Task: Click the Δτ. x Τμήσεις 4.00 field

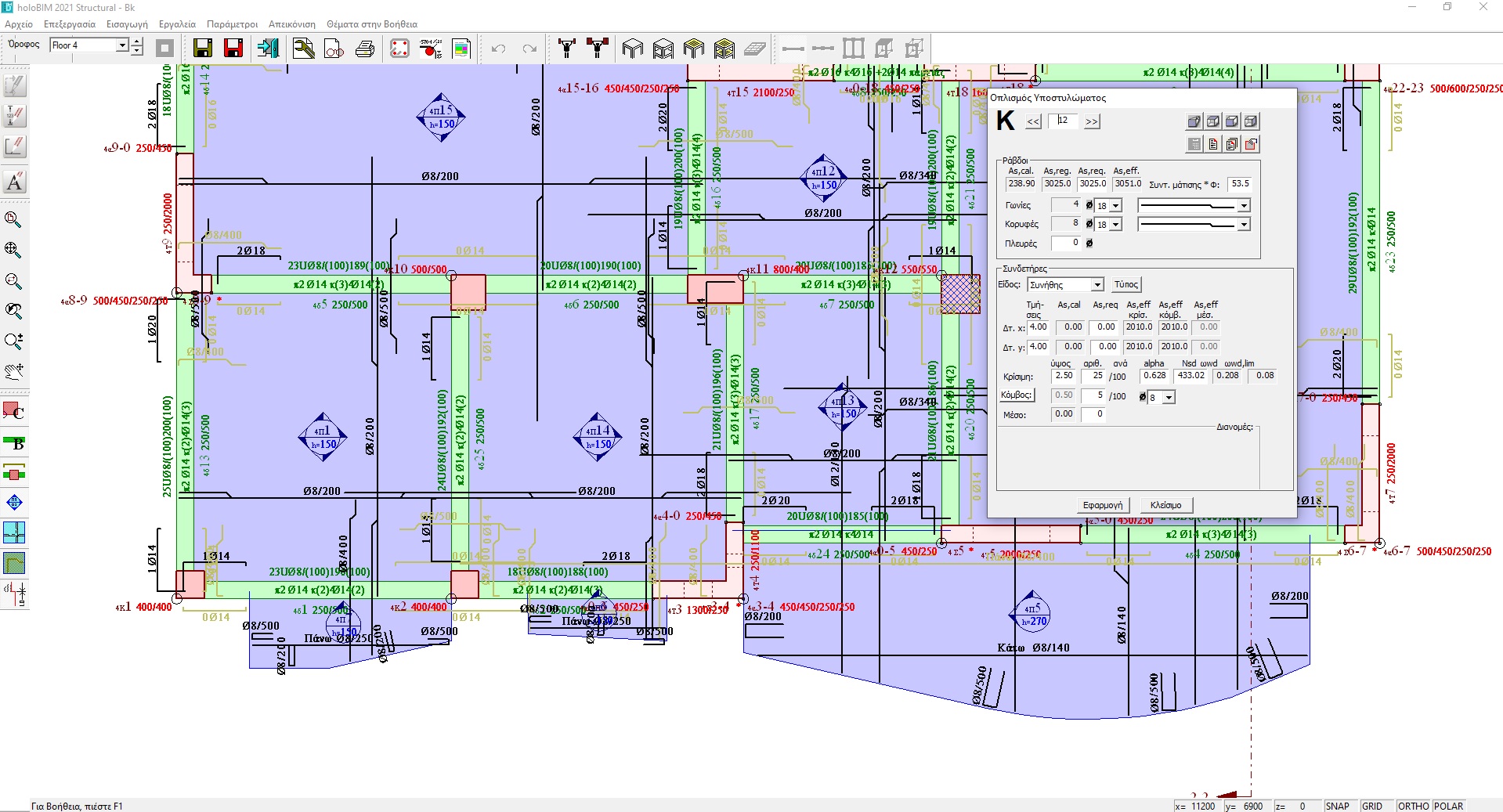Action: tap(1038, 327)
